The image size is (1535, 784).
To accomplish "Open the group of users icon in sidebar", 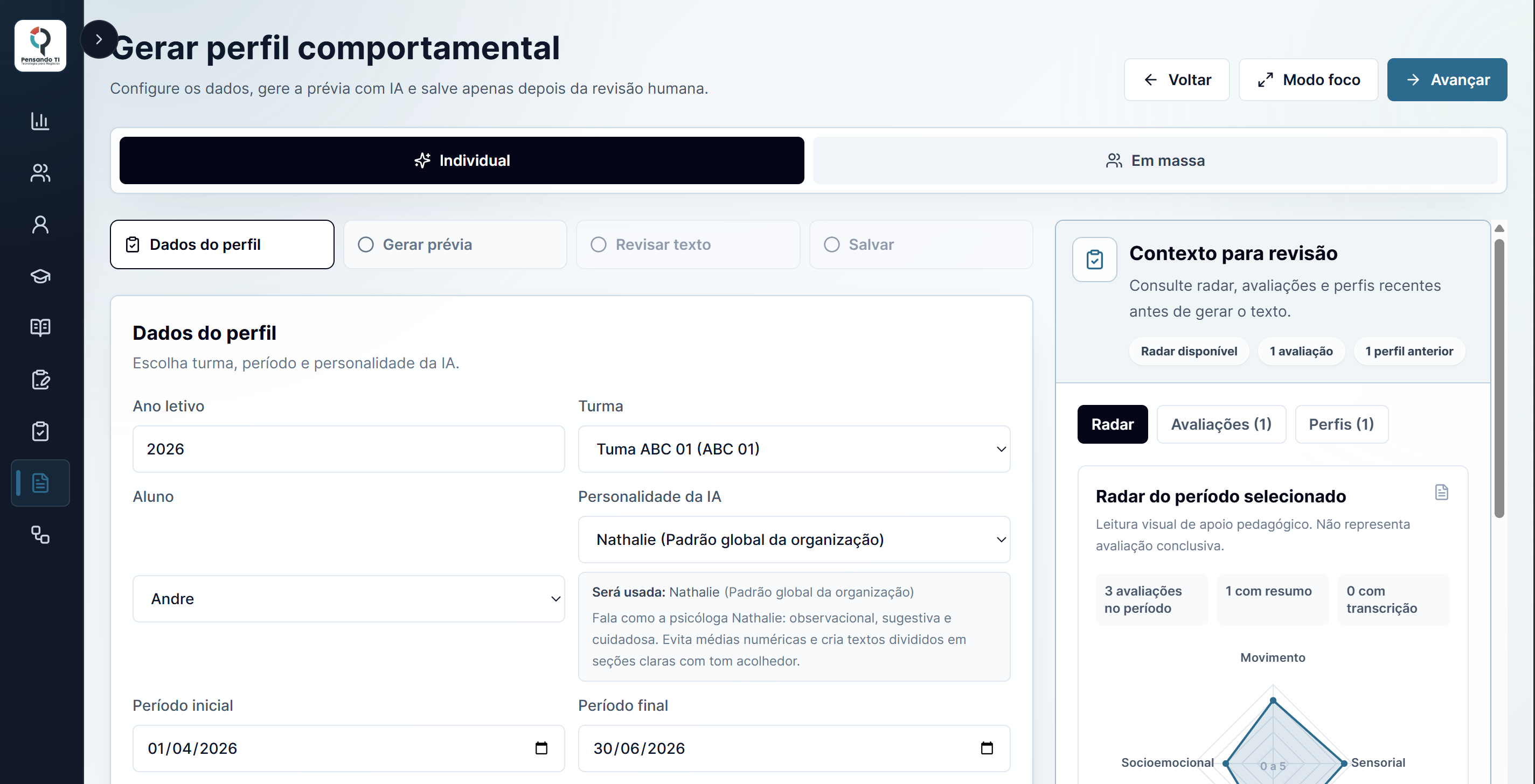I will pyautogui.click(x=40, y=173).
